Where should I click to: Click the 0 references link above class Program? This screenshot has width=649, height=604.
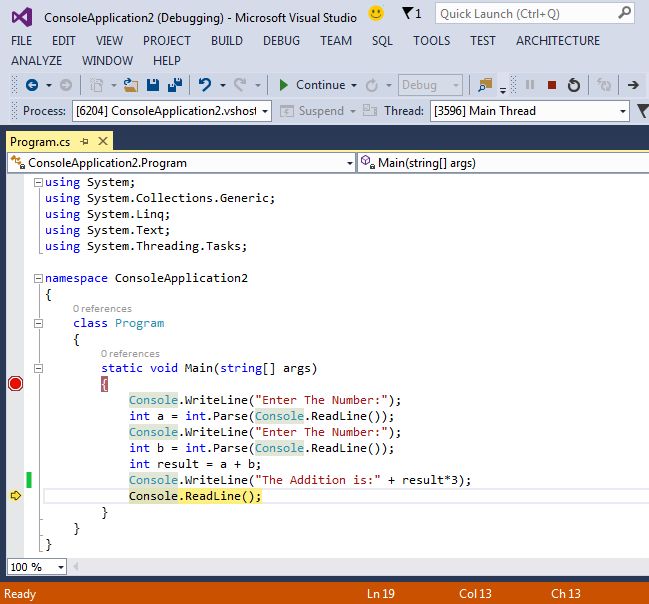[x=102, y=309]
